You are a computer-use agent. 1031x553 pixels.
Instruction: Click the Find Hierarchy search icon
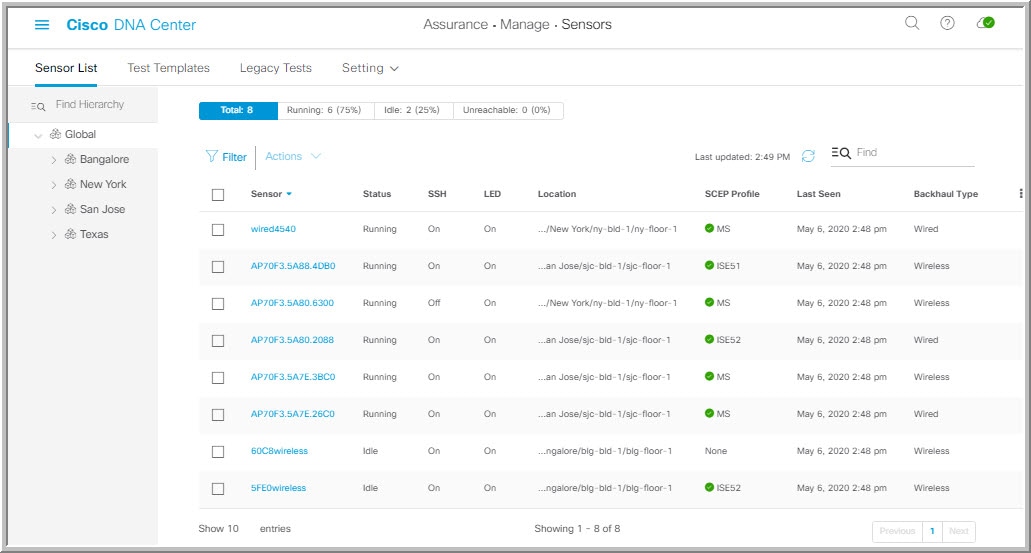(38, 105)
